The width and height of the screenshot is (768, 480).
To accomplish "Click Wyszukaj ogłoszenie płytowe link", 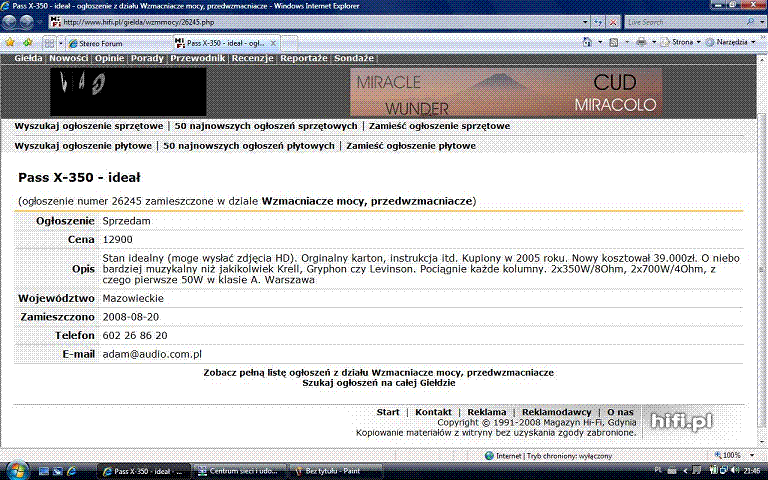I will (83, 146).
